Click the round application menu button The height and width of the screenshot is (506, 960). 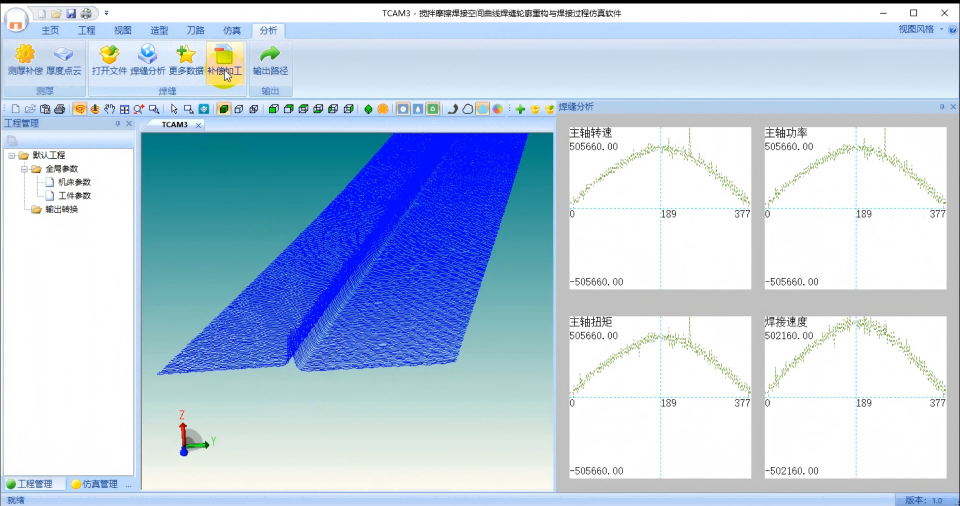coord(17,21)
